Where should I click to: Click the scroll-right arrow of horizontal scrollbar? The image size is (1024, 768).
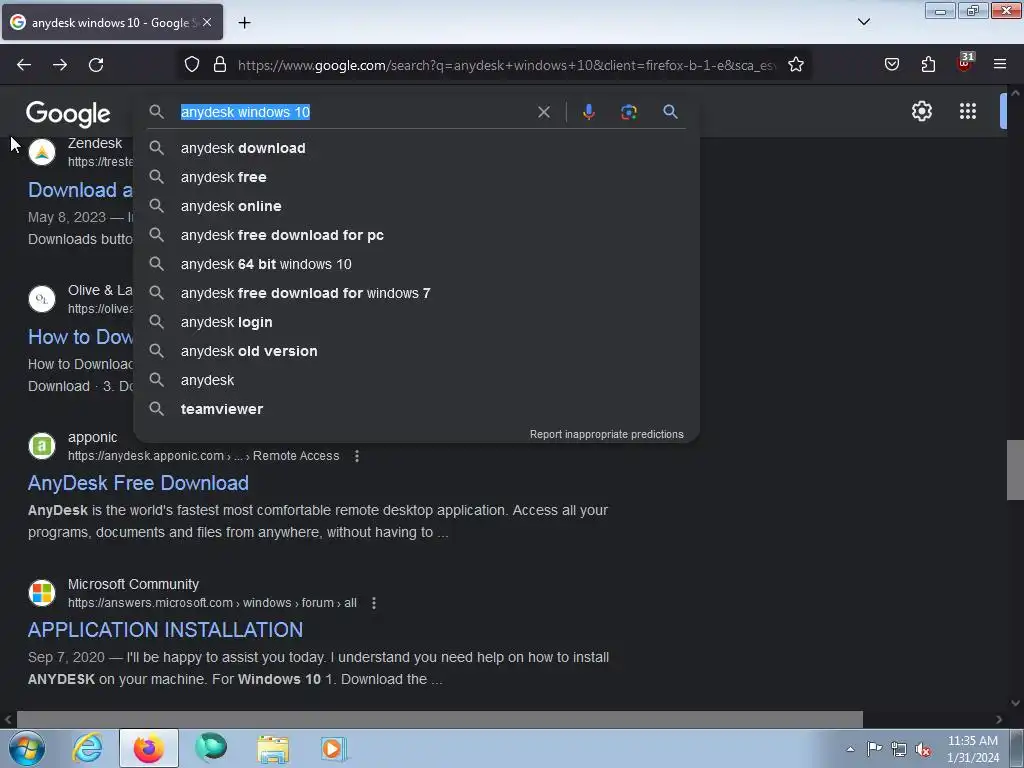point(999,720)
